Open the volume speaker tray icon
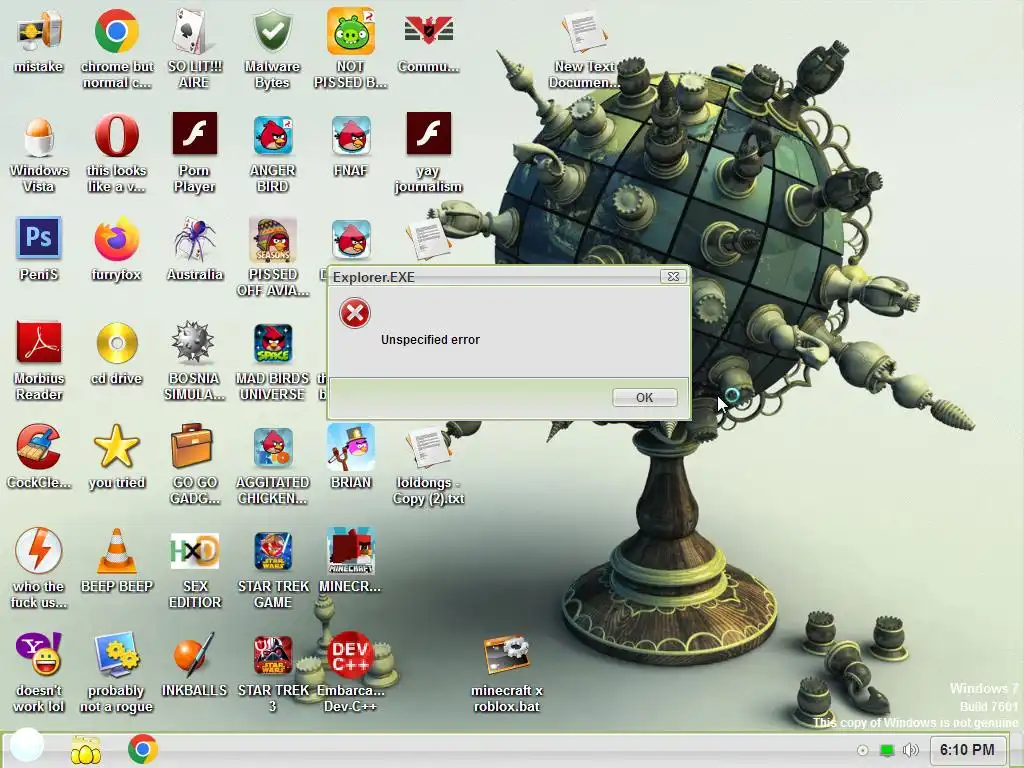 tap(910, 750)
